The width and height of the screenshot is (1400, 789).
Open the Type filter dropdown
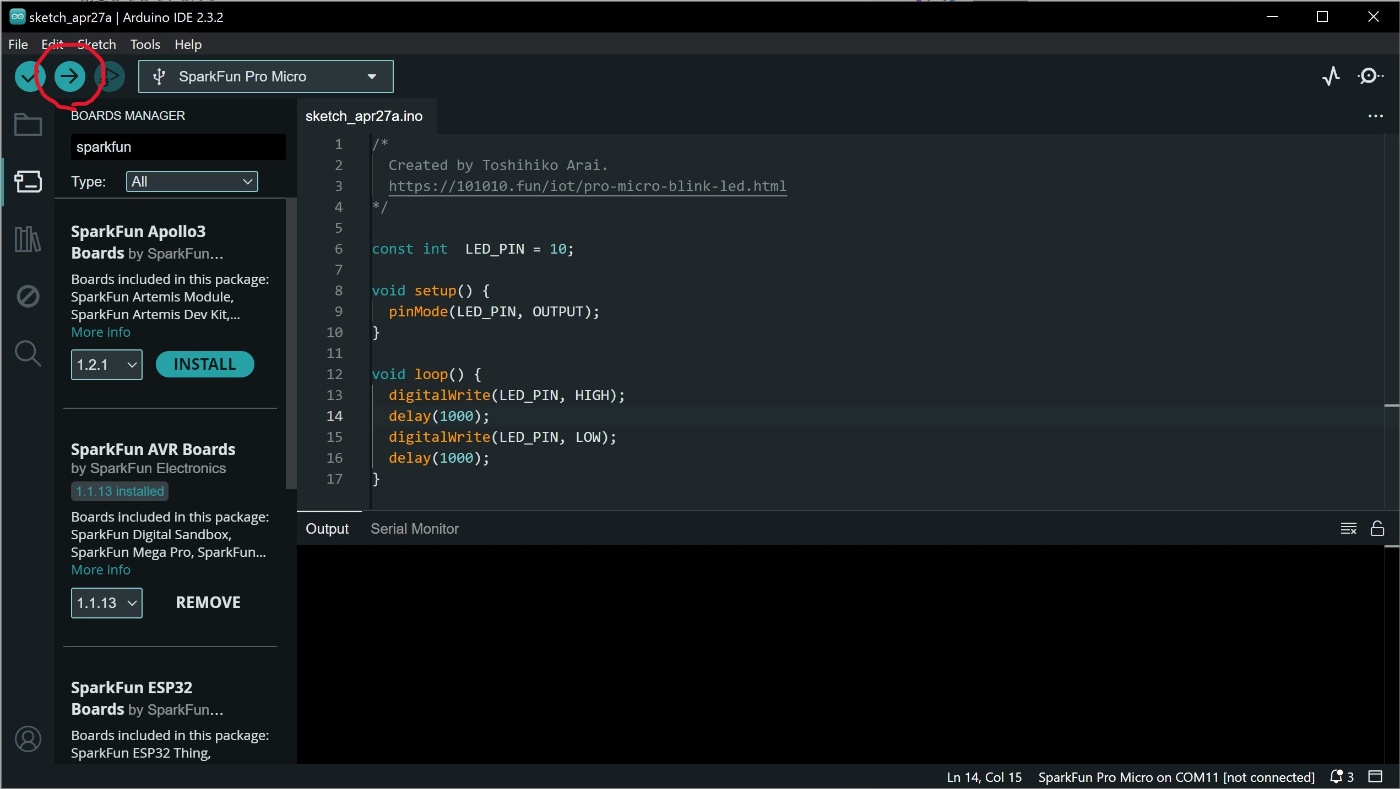(x=192, y=181)
